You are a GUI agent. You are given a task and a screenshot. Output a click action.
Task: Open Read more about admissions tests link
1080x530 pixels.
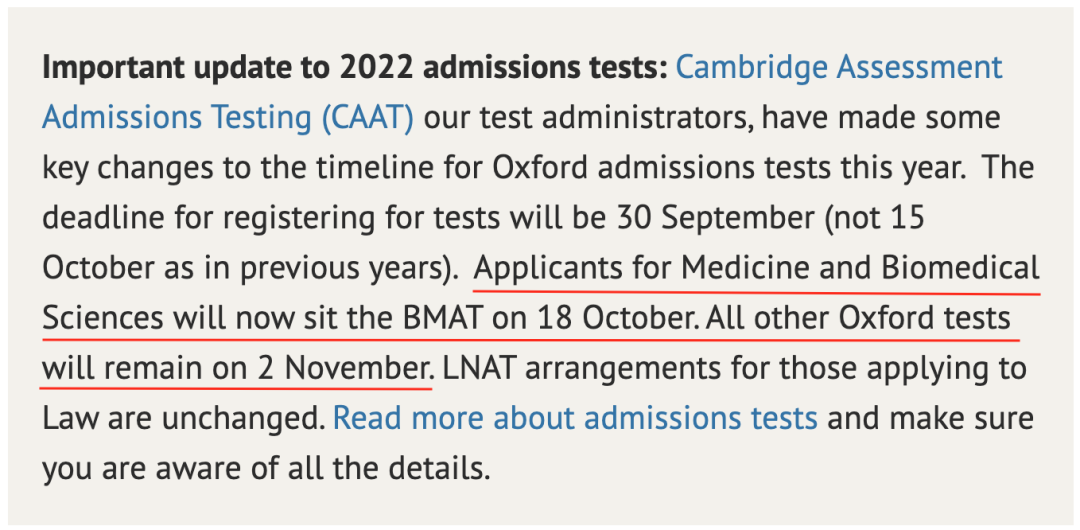pyautogui.click(x=575, y=418)
